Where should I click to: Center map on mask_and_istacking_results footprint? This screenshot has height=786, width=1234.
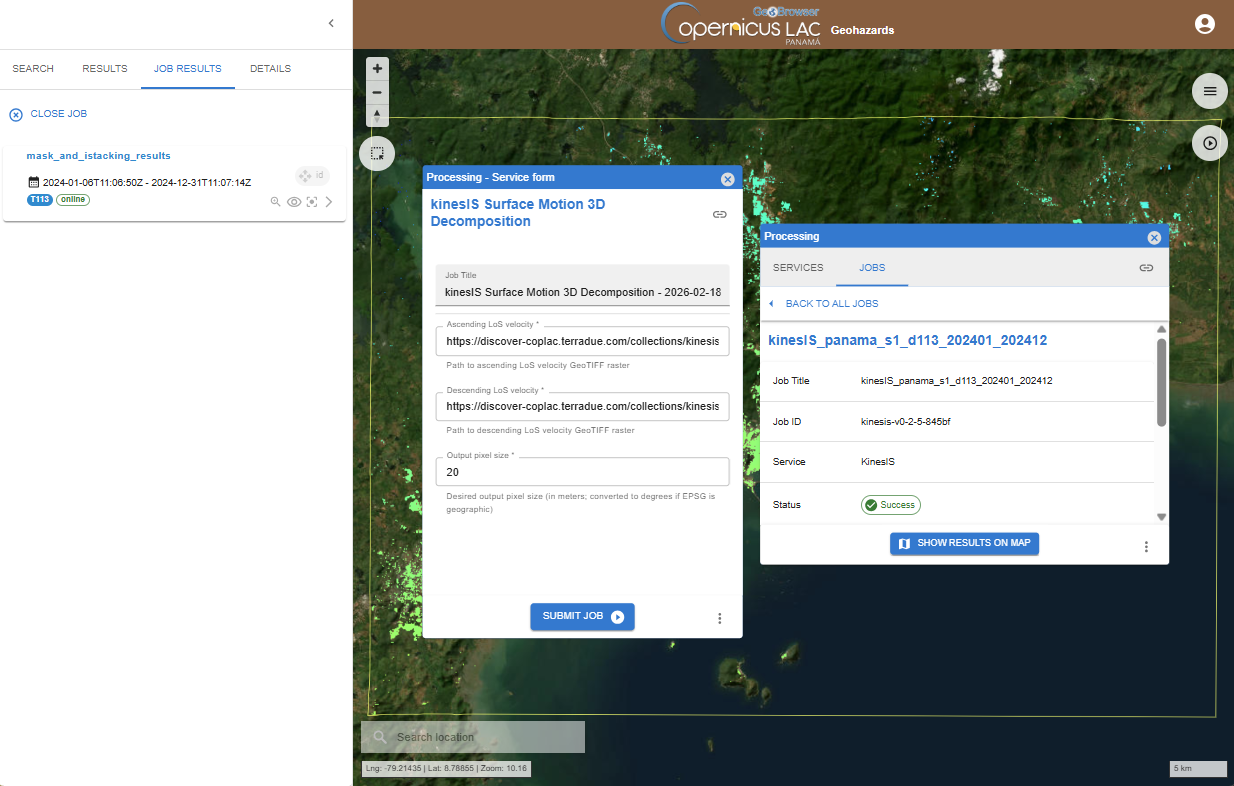click(312, 202)
